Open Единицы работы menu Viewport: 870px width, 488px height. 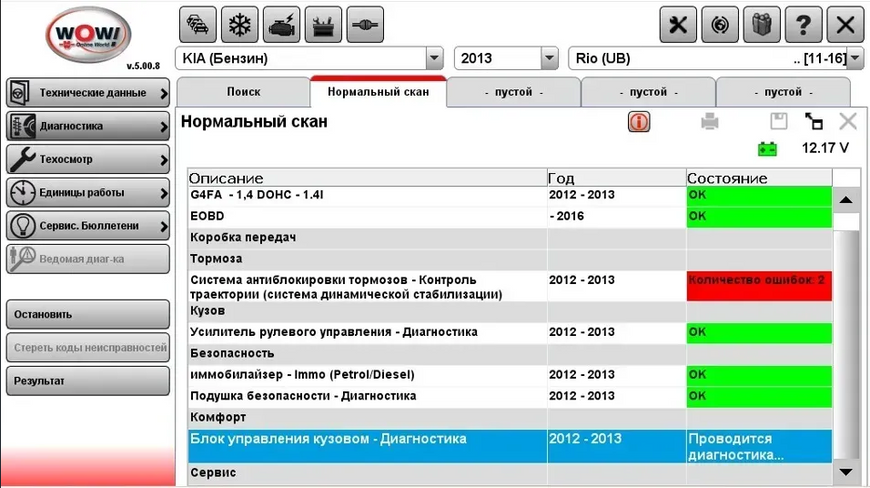88,192
